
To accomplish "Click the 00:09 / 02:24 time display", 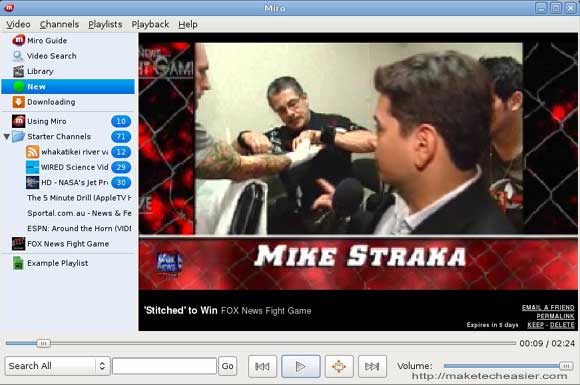I will pos(547,344).
